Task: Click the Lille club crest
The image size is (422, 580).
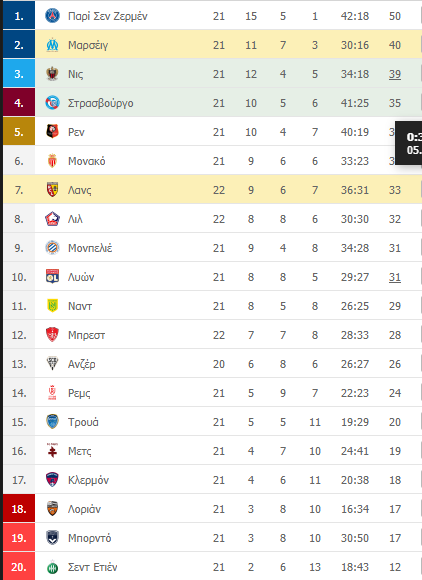Action: (53, 219)
